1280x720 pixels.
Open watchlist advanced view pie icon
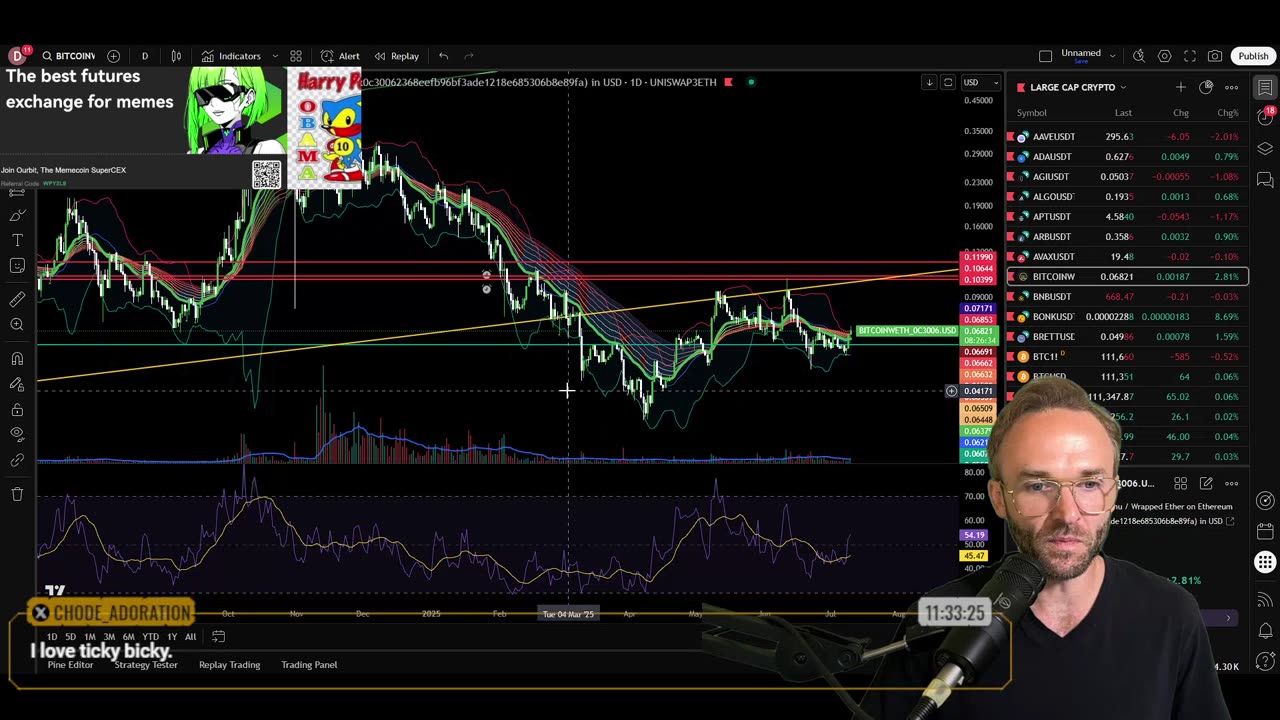tap(1206, 87)
